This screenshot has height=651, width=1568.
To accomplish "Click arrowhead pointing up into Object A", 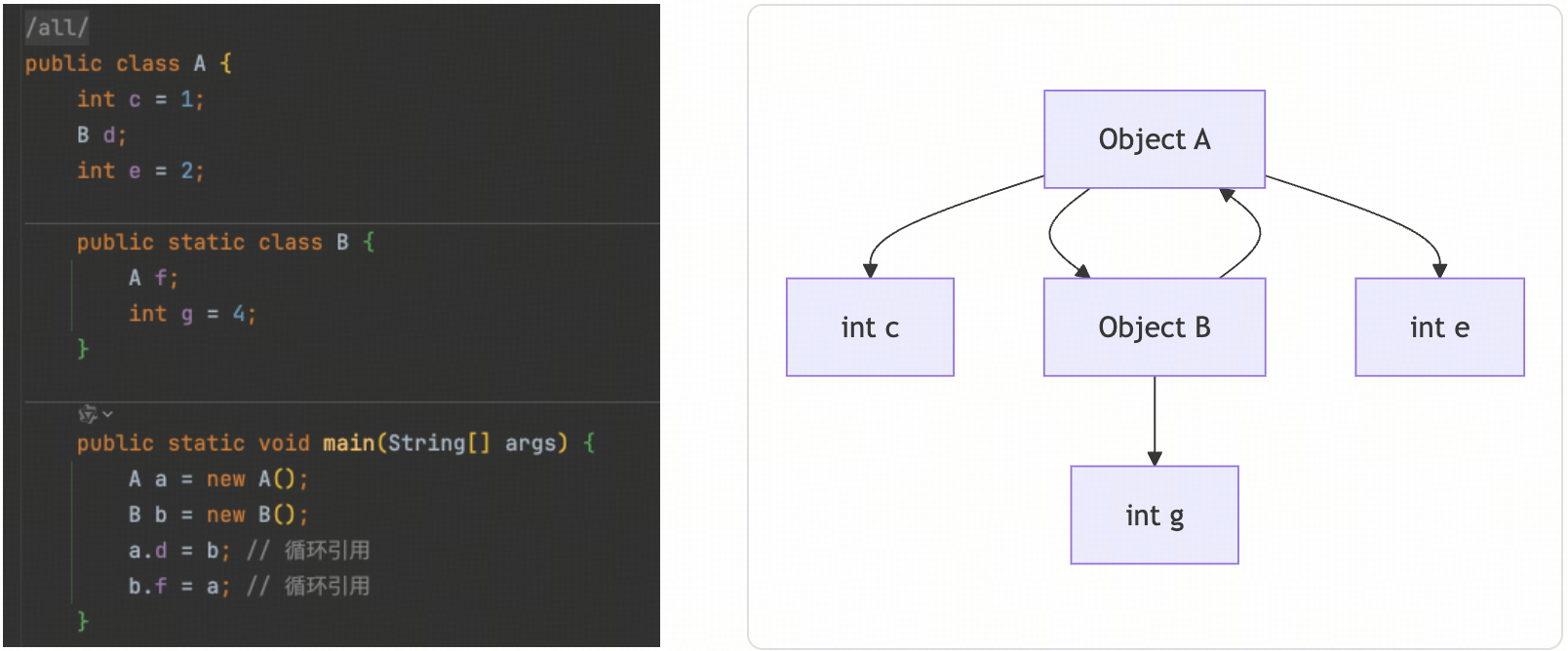I will [1228, 195].
